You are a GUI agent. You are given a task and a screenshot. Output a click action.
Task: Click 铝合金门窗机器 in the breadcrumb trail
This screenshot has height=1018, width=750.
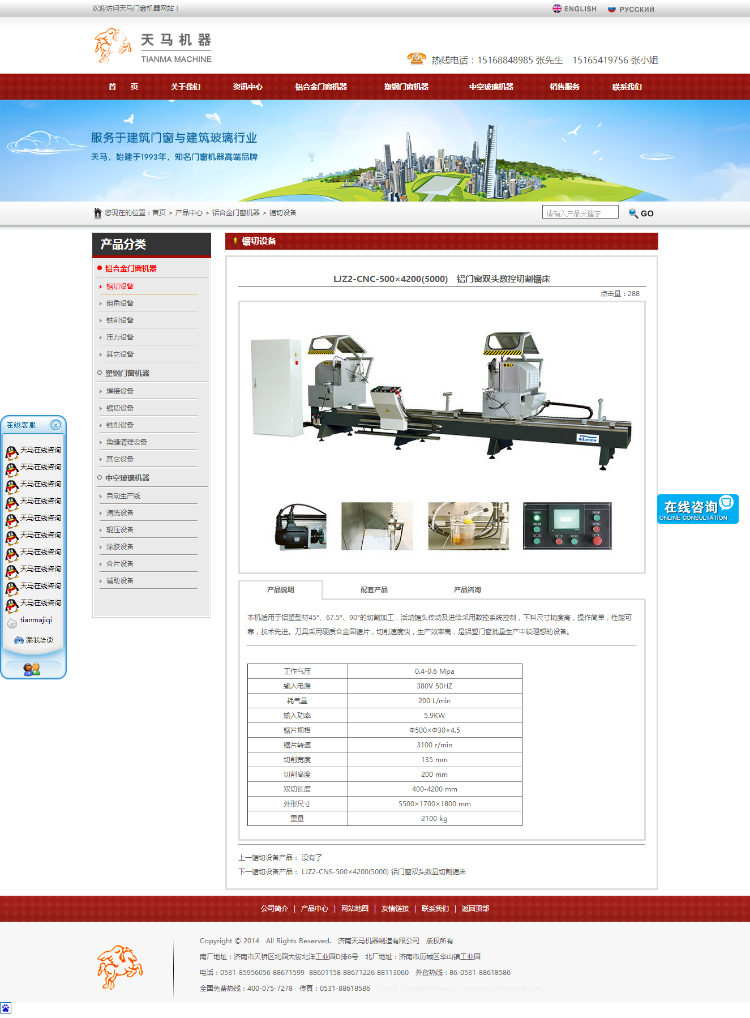(x=236, y=213)
